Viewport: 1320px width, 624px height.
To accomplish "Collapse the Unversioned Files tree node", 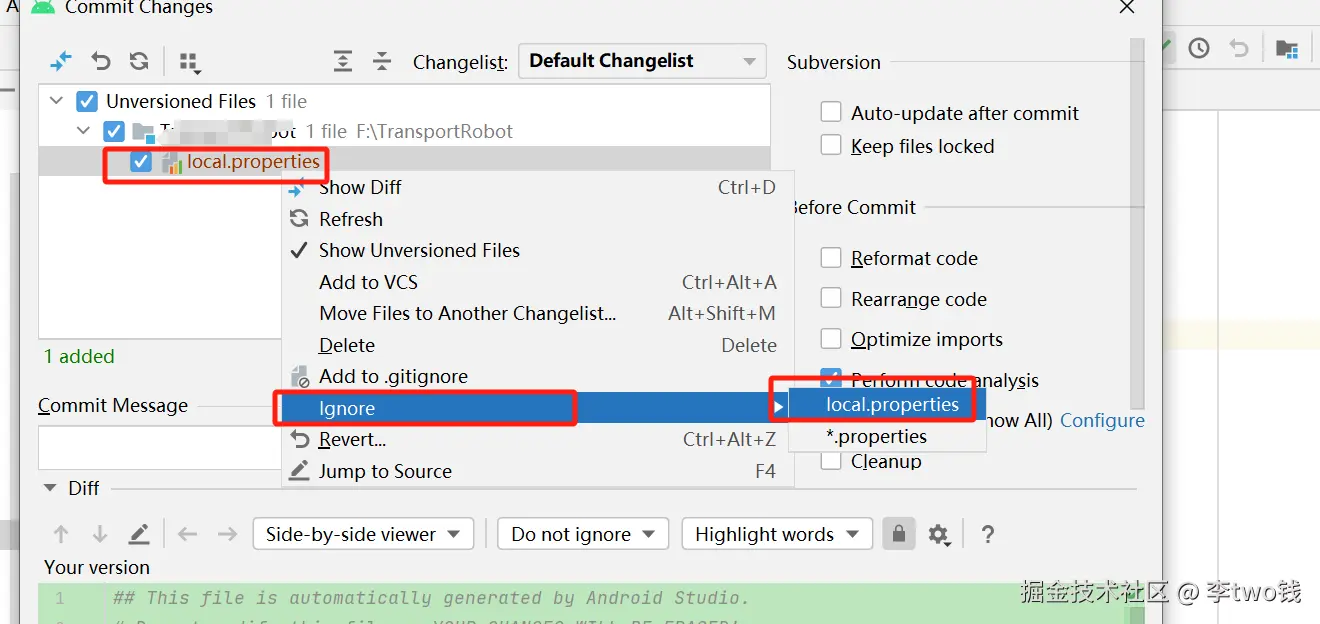I will coord(57,101).
